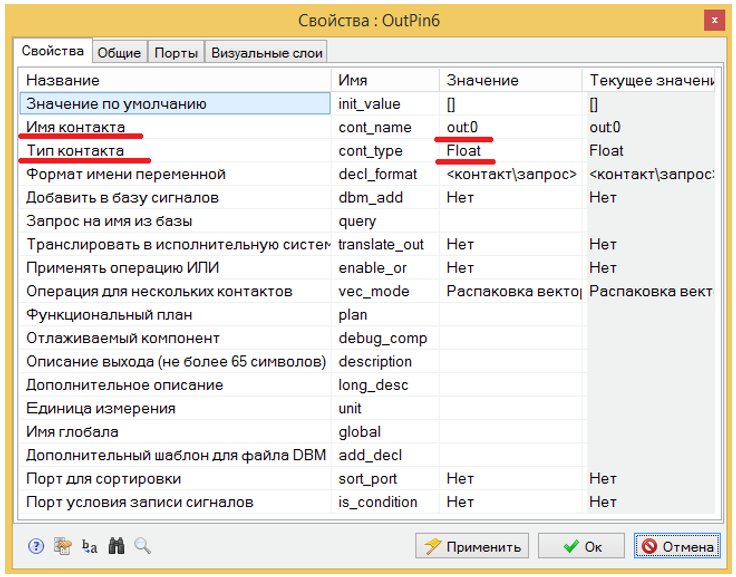Screen dimensions: 736x577
Task: Open the Порты tab
Action: (x=176, y=53)
